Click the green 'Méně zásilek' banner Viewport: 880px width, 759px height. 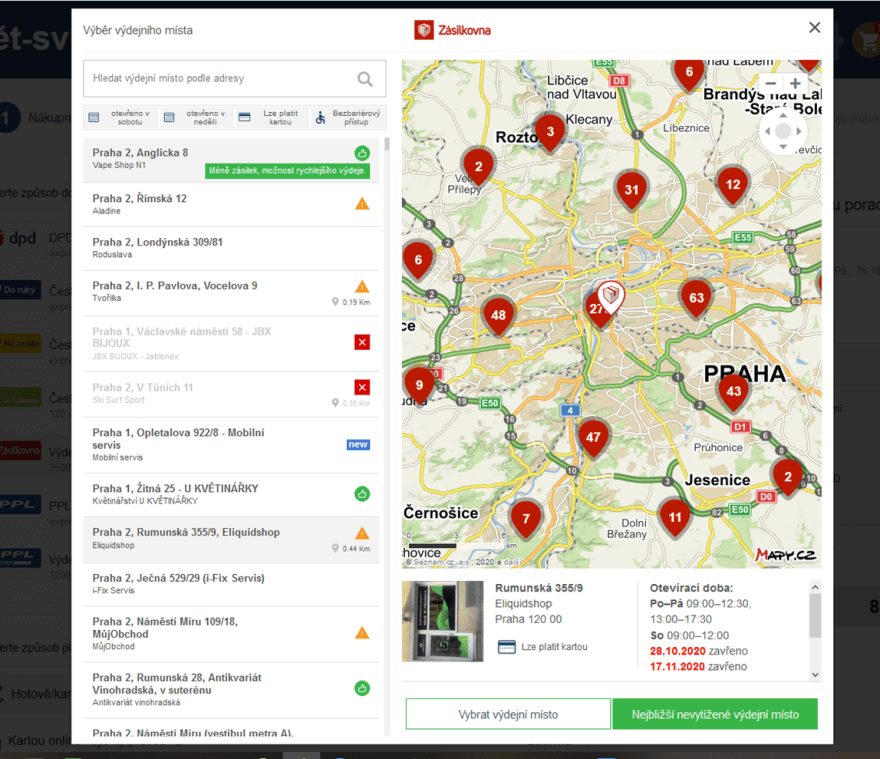(x=287, y=171)
